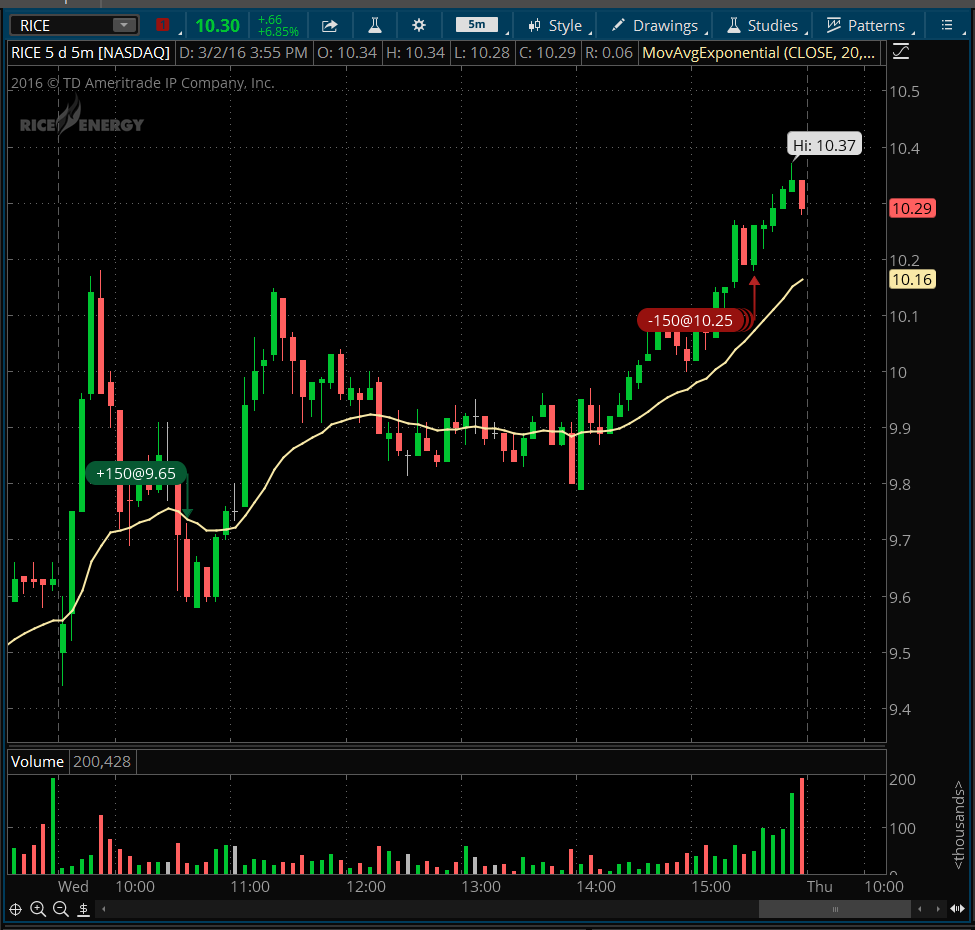Click the Hi: 10.37 high price bubble
The image size is (975, 930).
tap(825, 145)
